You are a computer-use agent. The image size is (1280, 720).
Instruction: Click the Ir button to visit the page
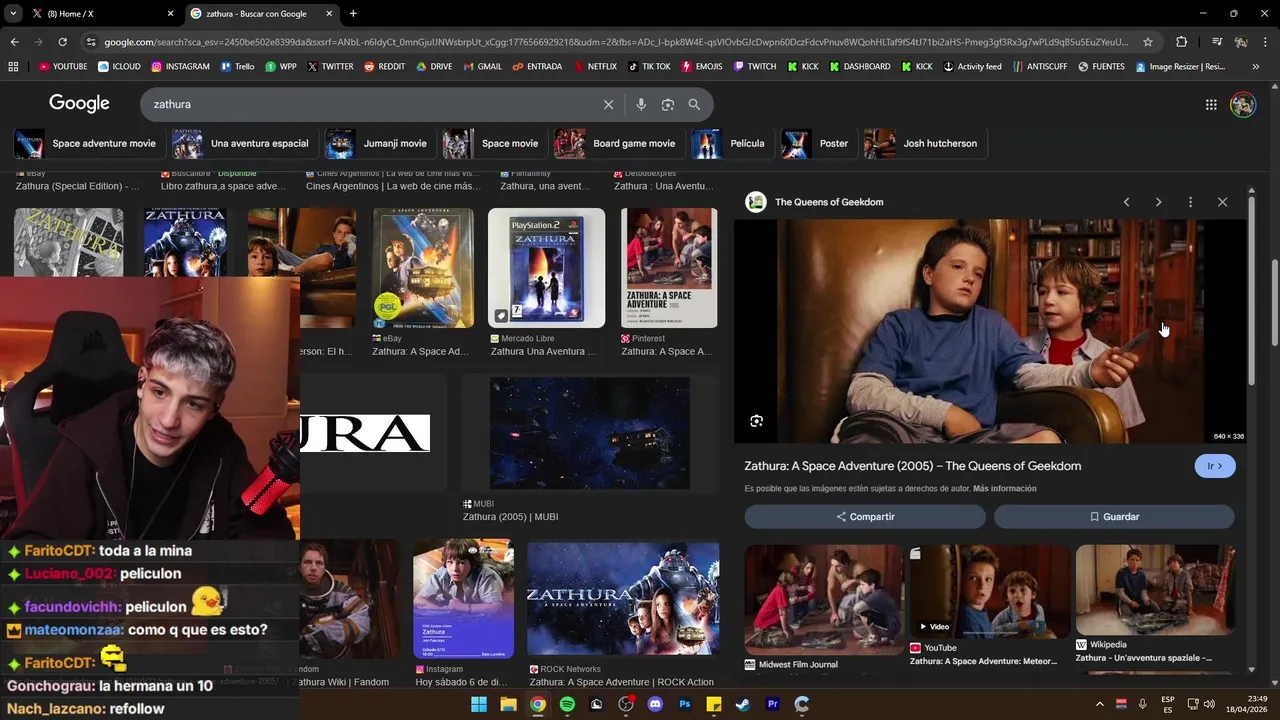pos(1215,466)
